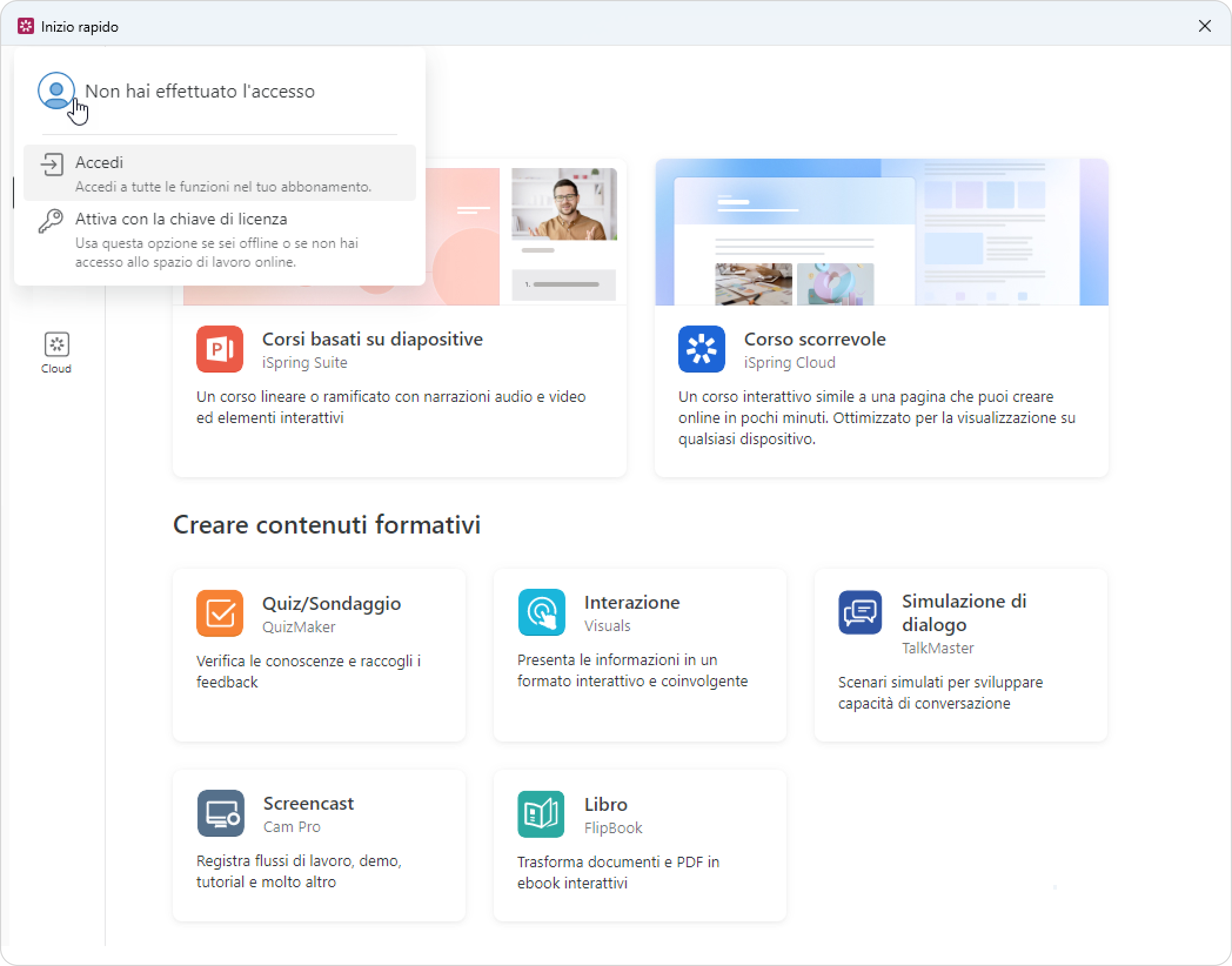Screen dimensions: 1232x966
Task: Click the user profile avatar icon
Action: click(56, 90)
